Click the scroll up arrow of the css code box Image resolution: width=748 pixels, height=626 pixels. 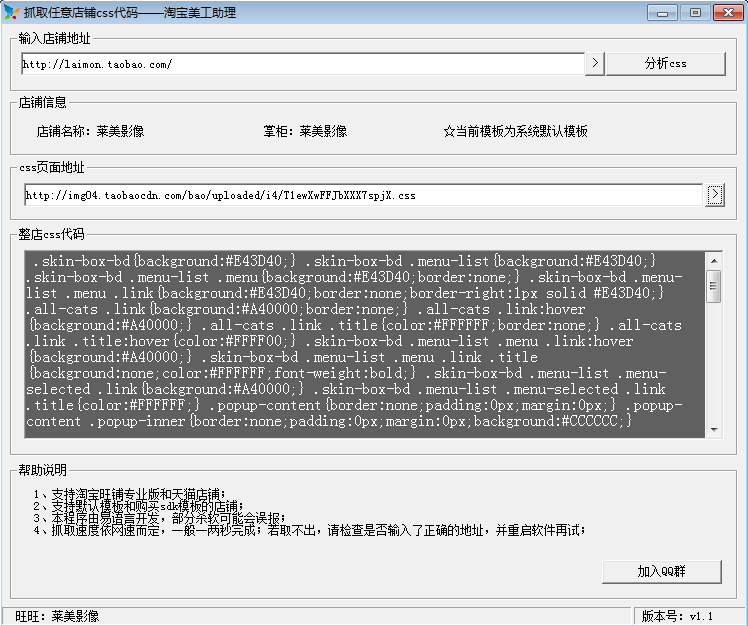click(x=714, y=261)
